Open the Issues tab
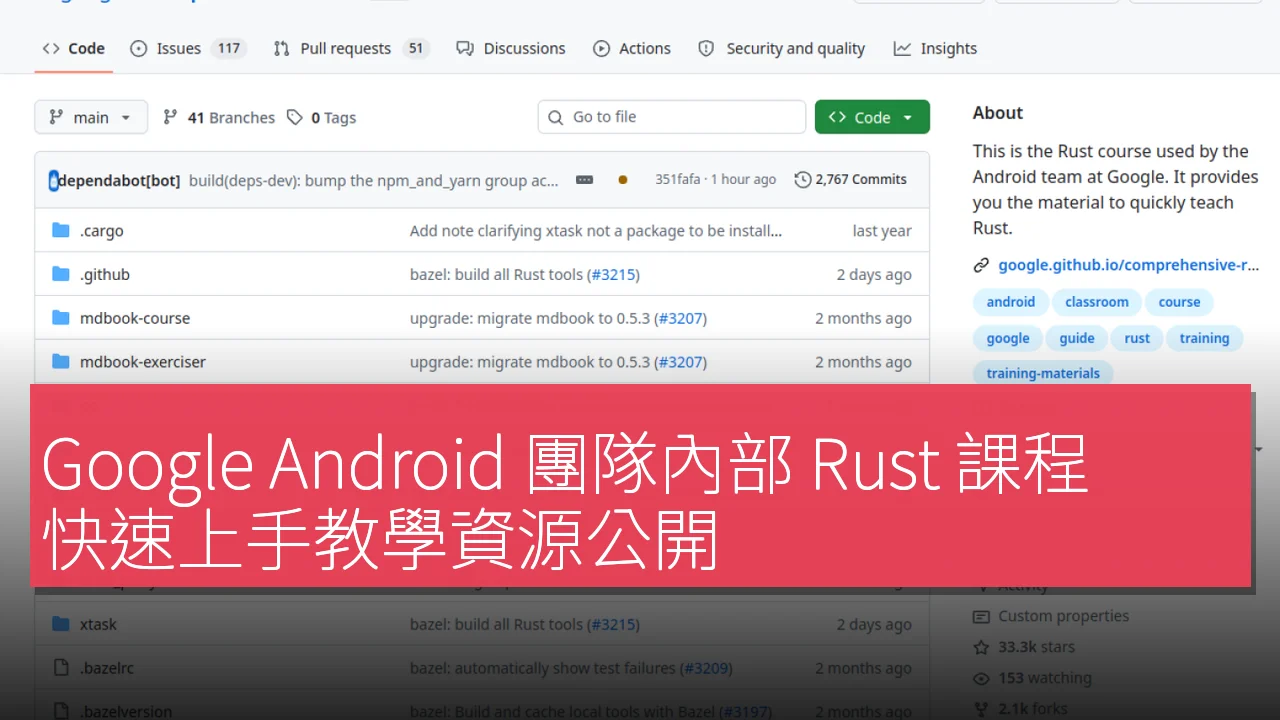This screenshot has height=720, width=1280. 188,48
